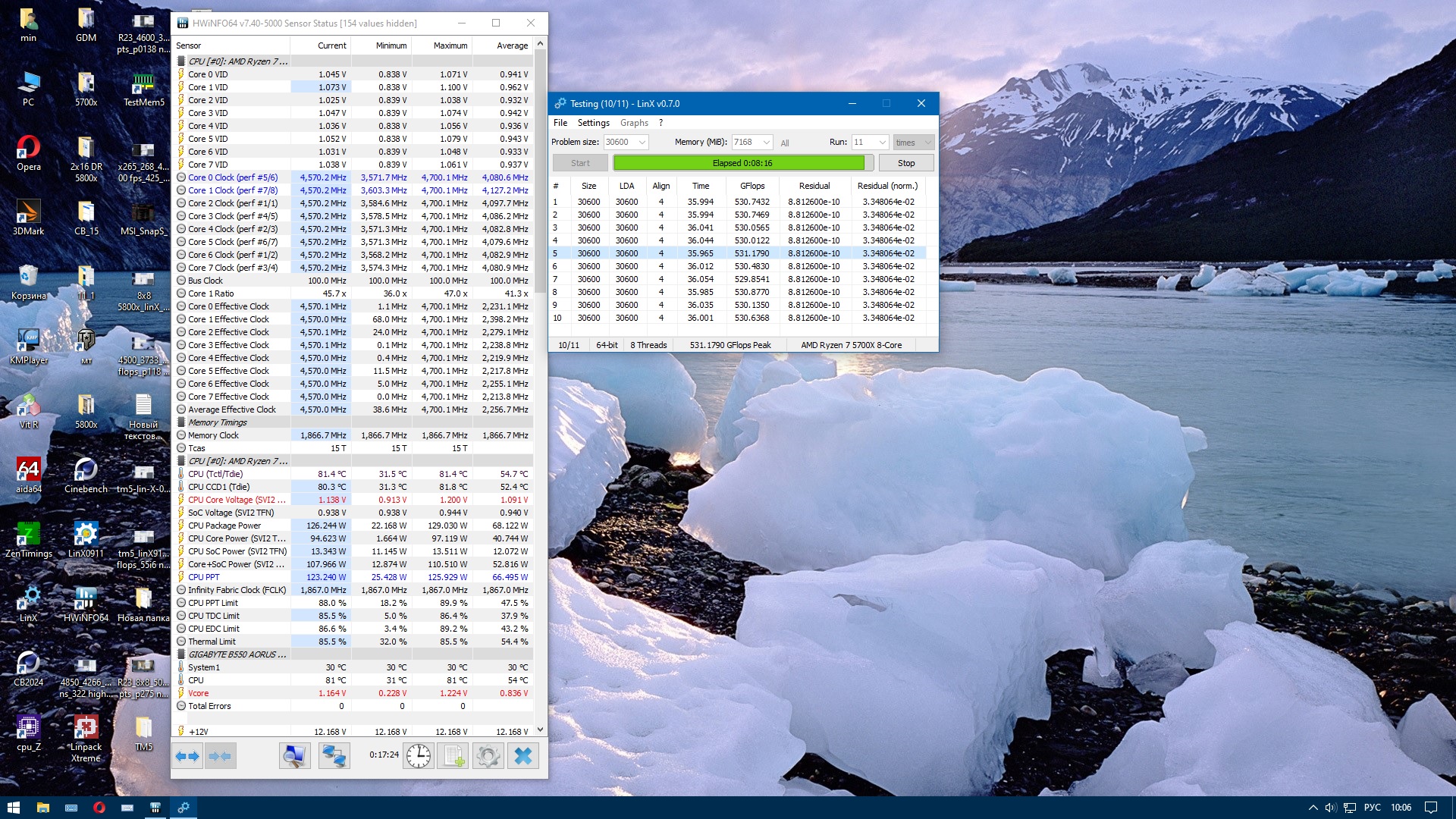Open the File menu in LinX

pyautogui.click(x=560, y=123)
